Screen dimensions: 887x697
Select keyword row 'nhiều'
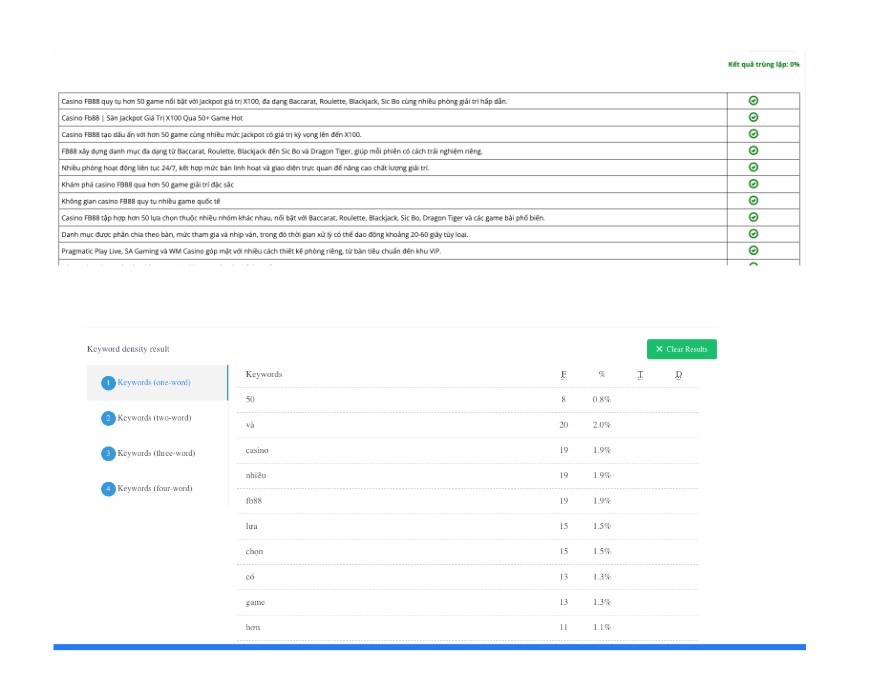click(x=467, y=476)
